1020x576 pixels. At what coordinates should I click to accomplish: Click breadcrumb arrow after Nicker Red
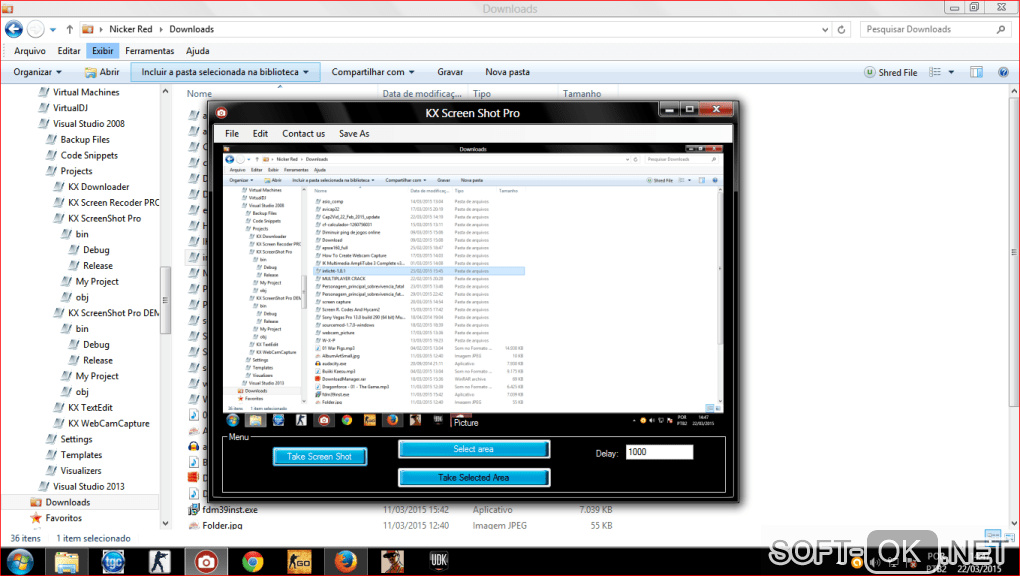[x=161, y=29]
